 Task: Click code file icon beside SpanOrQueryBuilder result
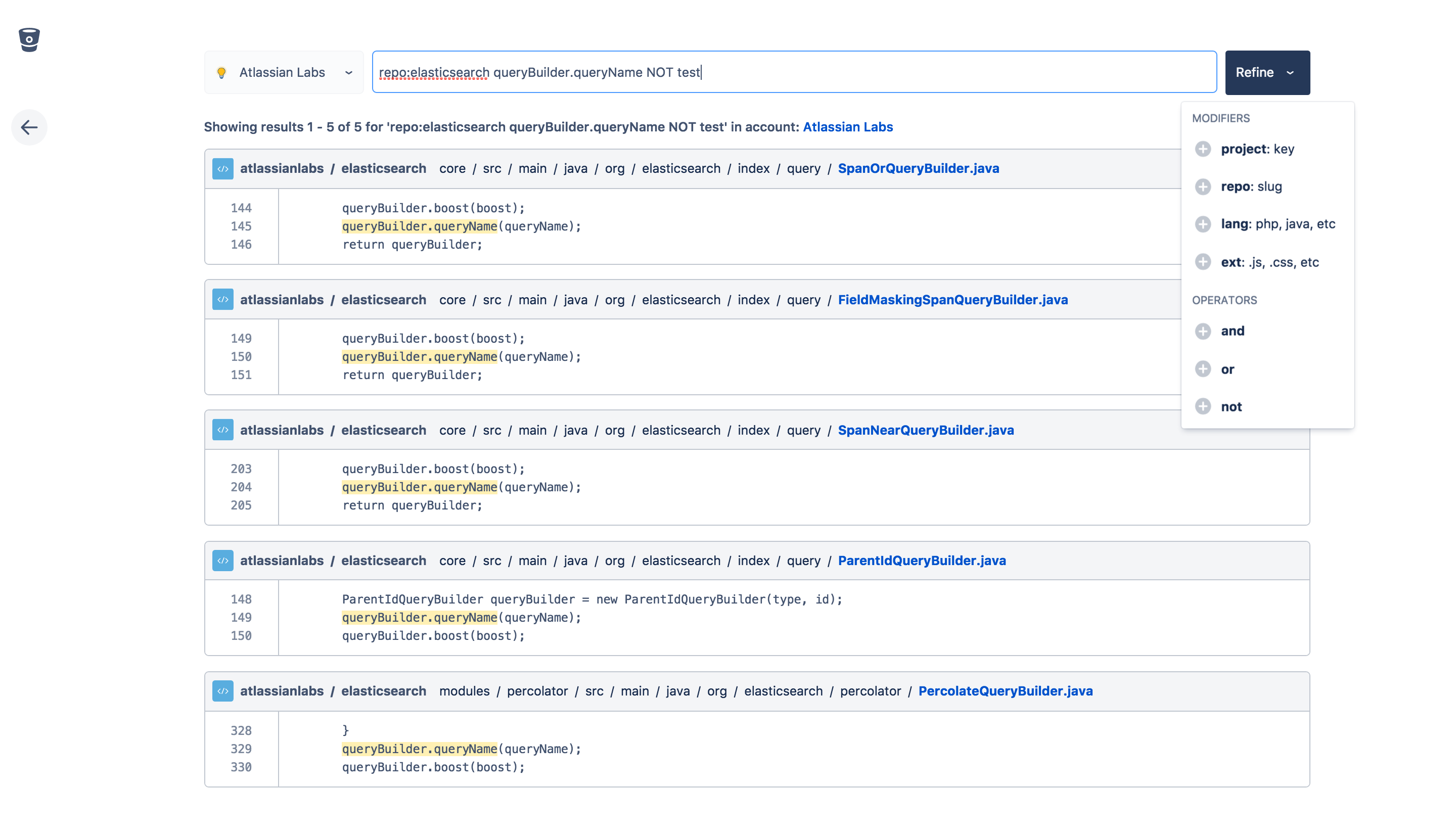[x=223, y=168]
